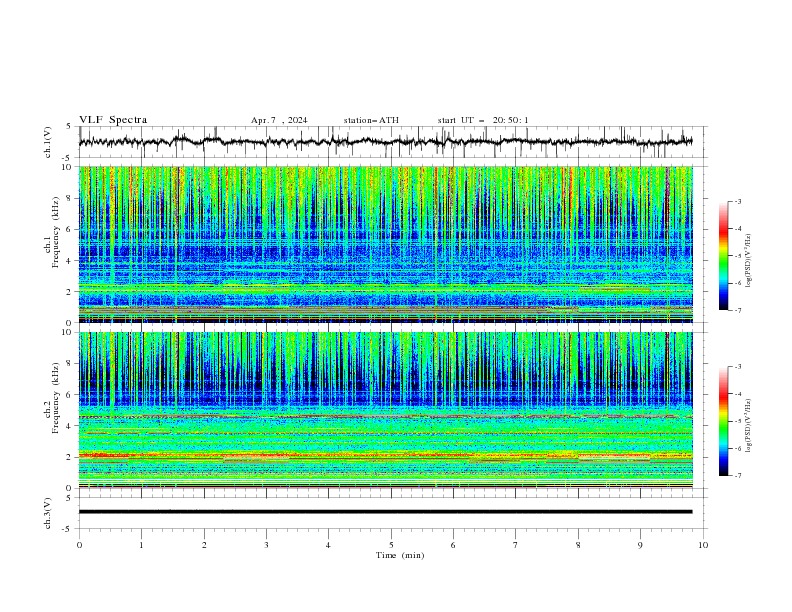Click the -7 label on ch.1 color bar
Screen dimensions: 792x612
point(738,311)
